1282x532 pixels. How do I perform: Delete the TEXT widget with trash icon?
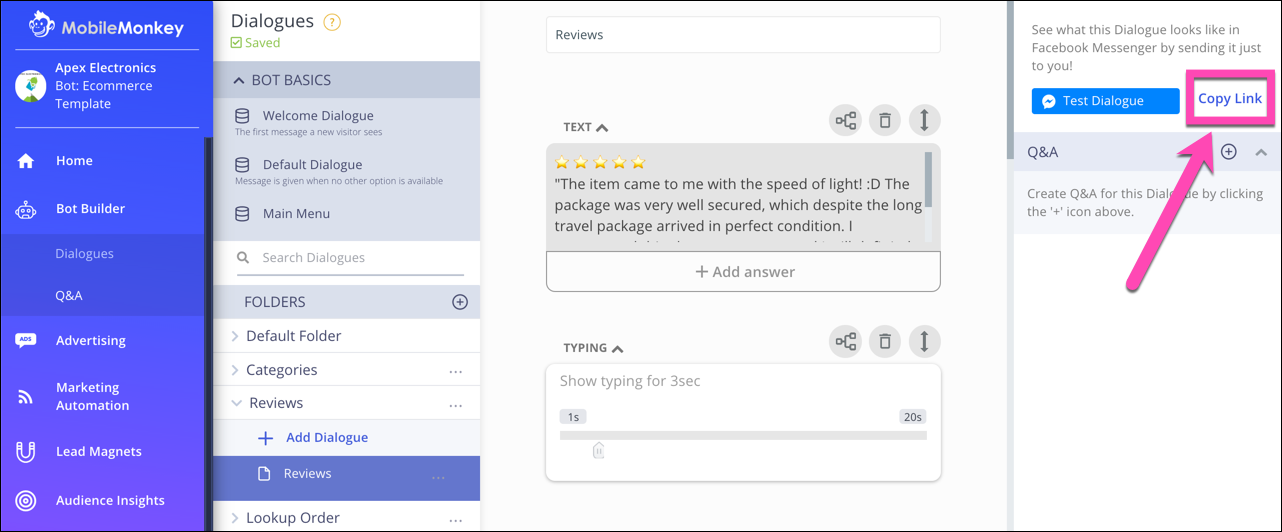click(x=885, y=121)
